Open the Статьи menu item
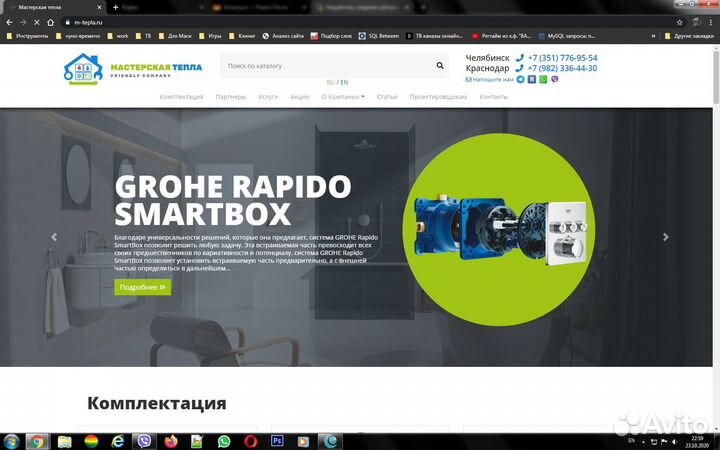This screenshot has width=720, height=450. point(387,97)
